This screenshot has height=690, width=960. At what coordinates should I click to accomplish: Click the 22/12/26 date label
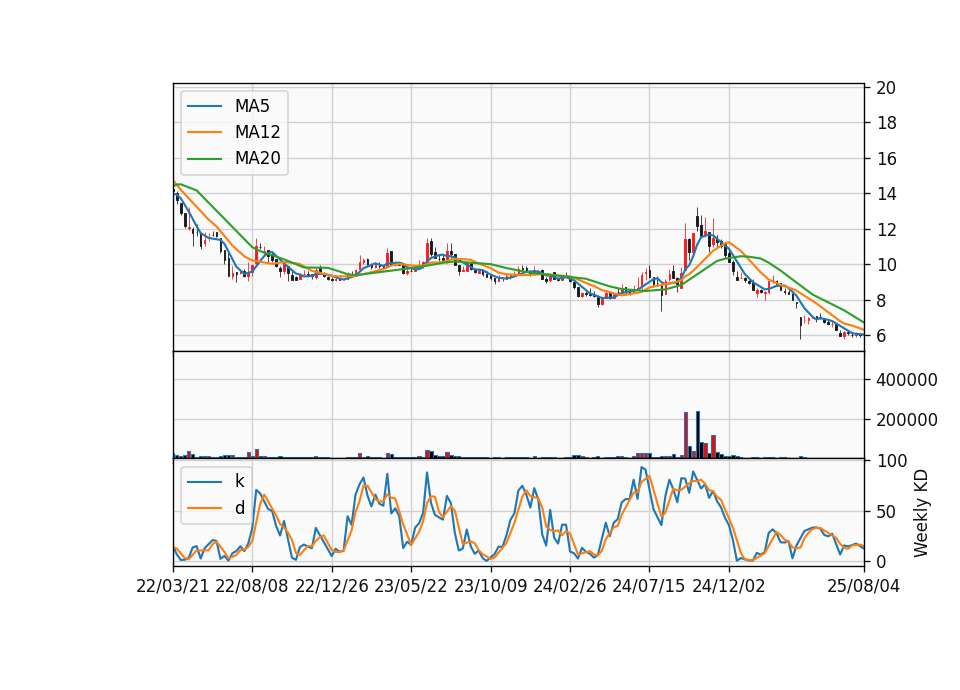click(x=332, y=586)
